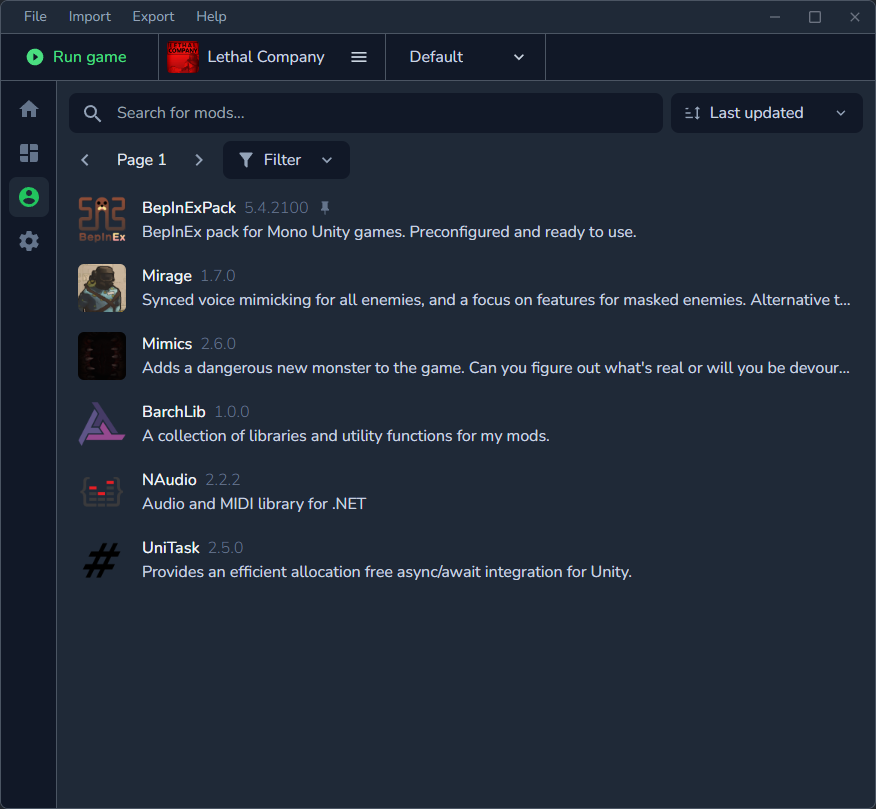Viewport: 876px width, 809px height.
Task: Close the mod manager window
Action: pyautogui.click(x=855, y=17)
